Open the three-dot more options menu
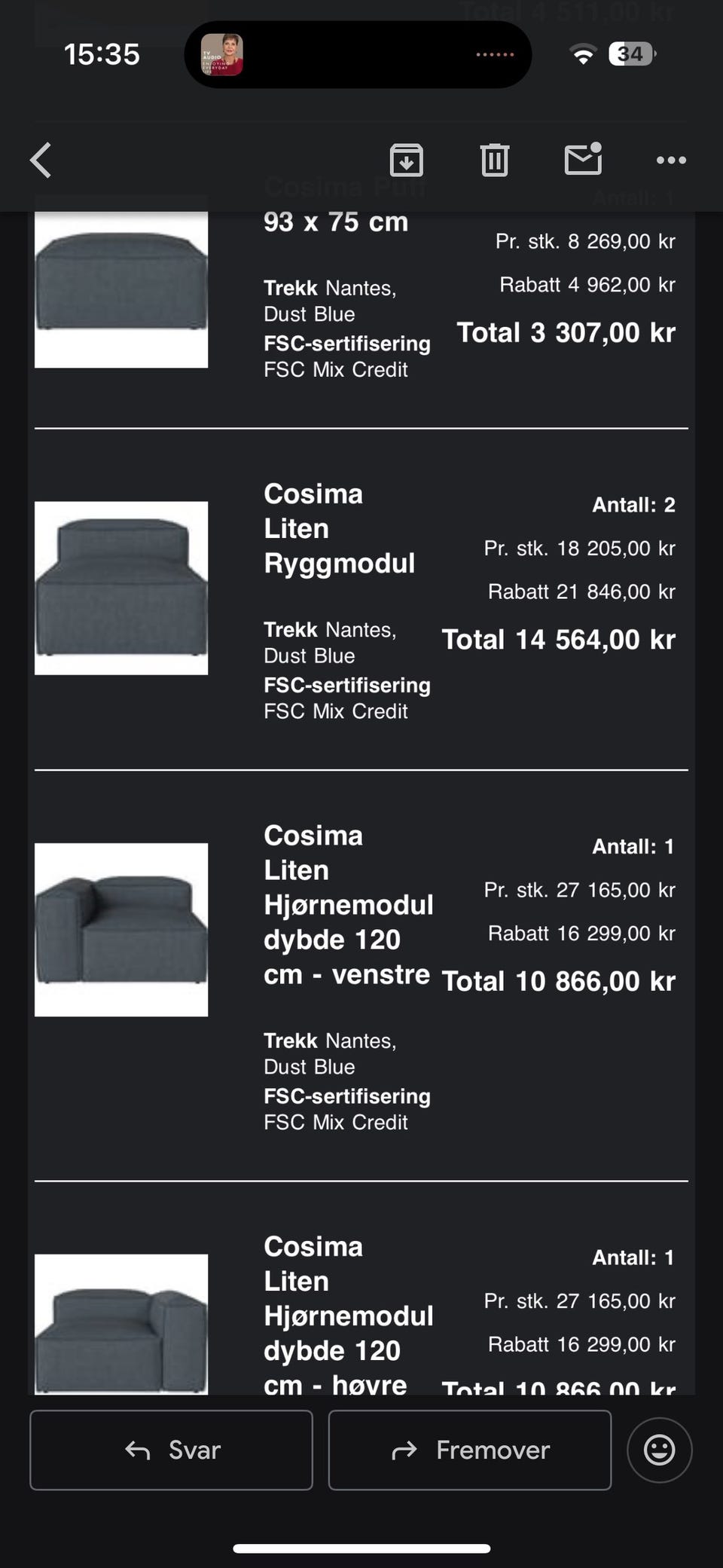Screen dimensions: 723x1568 point(670,160)
